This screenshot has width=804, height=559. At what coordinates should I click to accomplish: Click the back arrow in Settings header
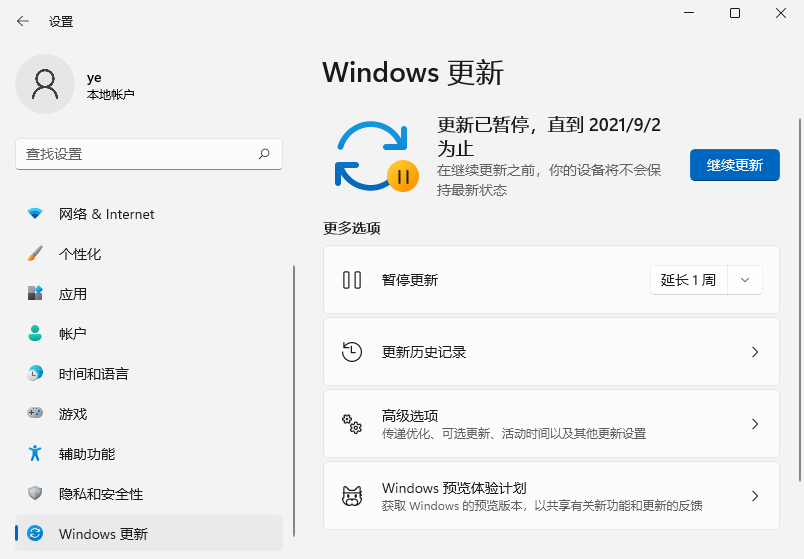(22, 21)
